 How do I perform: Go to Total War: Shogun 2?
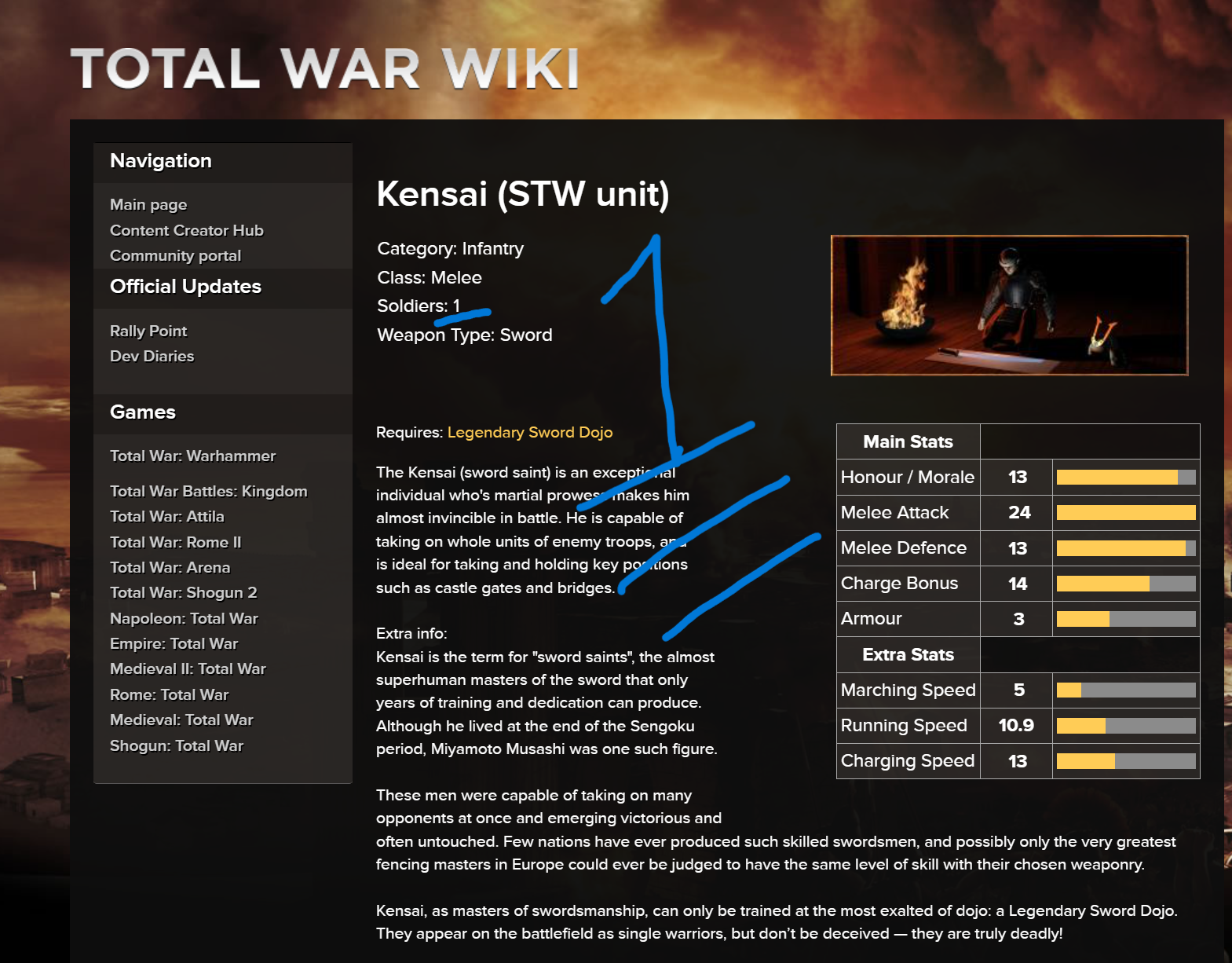click(x=184, y=592)
